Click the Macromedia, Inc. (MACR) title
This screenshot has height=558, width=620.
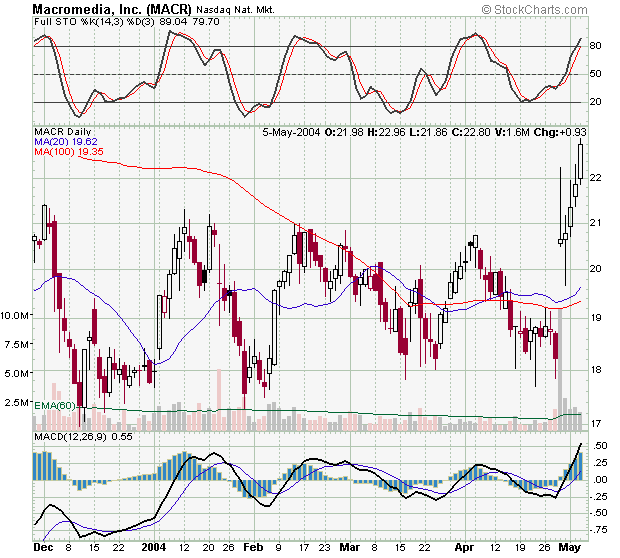point(112,9)
